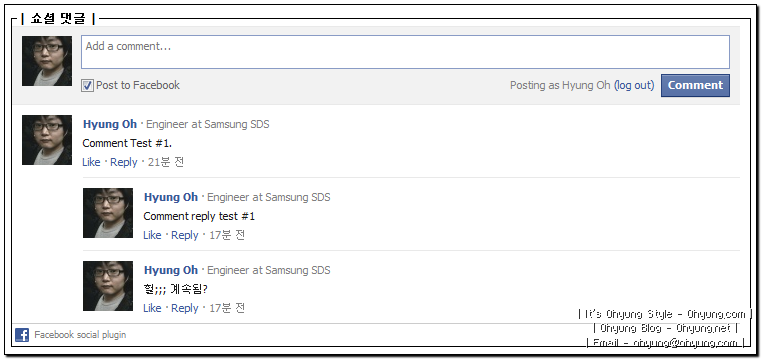Like the last Korean reply comment
The height and width of the screenshot is (360, 762).
coord(152,308)
